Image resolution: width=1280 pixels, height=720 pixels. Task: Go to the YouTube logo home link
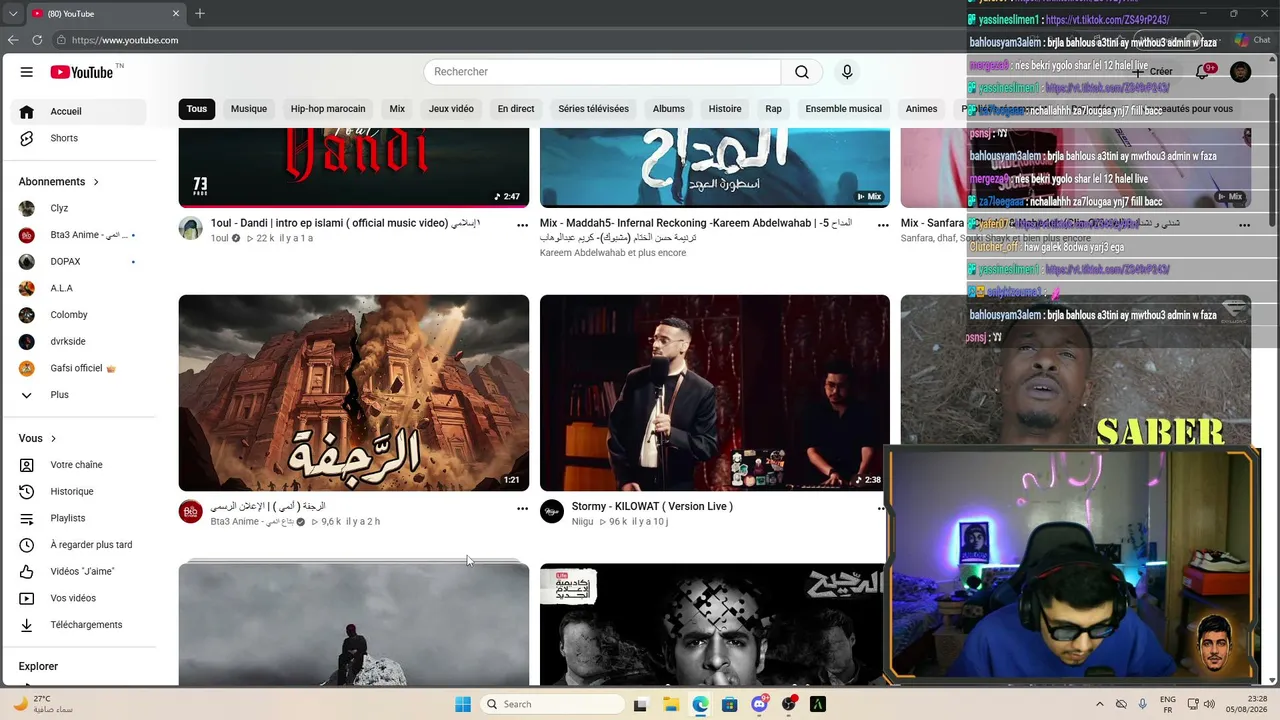click(82, 72)
